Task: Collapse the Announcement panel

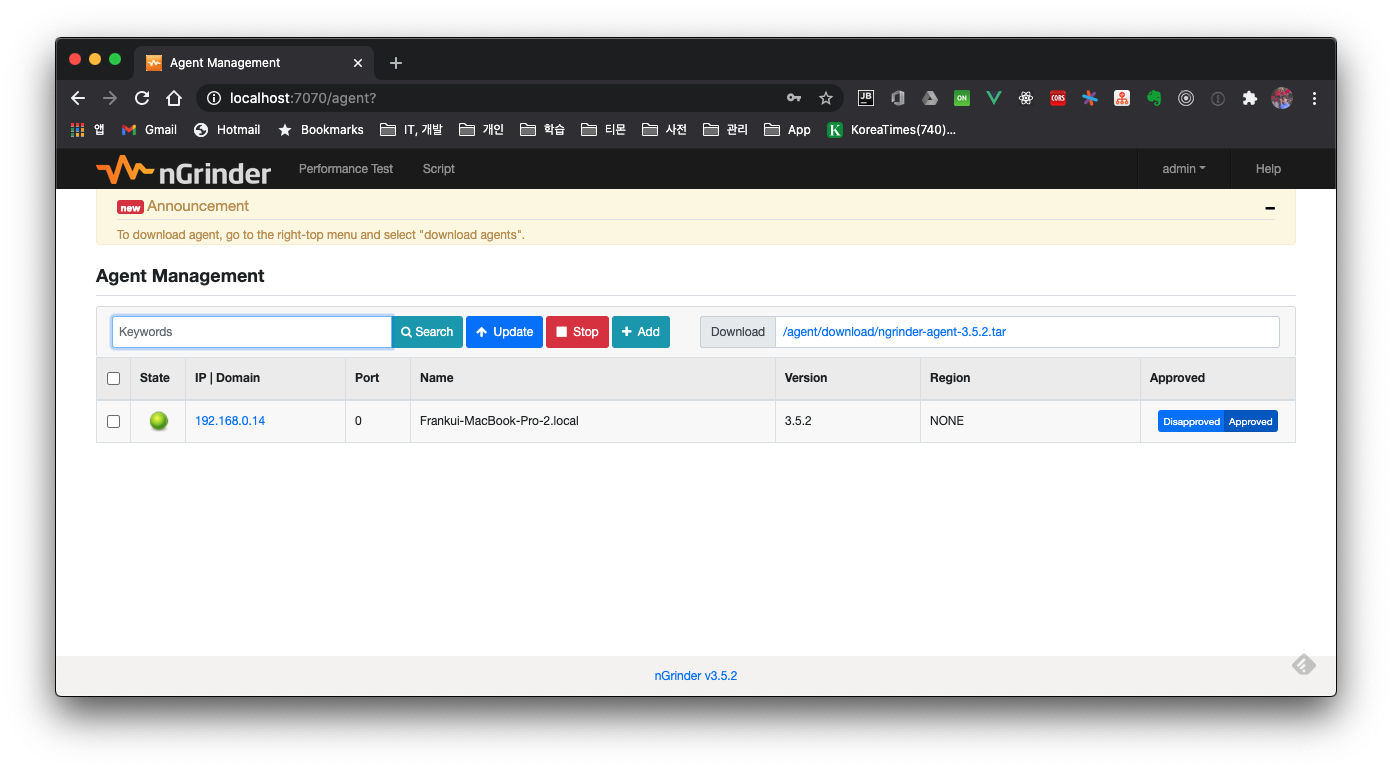Action: (1269, 208)
